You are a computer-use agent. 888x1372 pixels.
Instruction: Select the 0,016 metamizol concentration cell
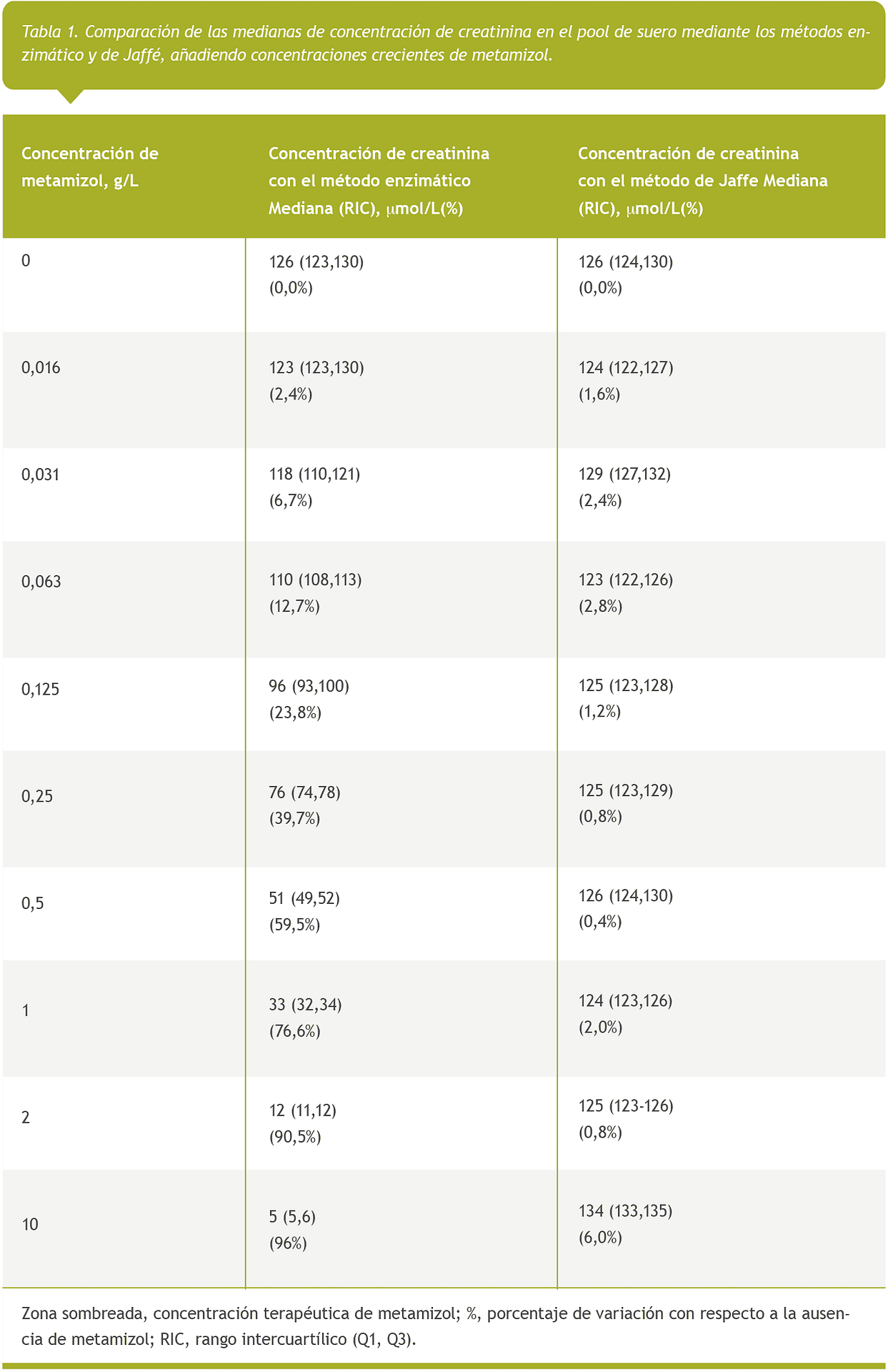(x=41, y=368)
